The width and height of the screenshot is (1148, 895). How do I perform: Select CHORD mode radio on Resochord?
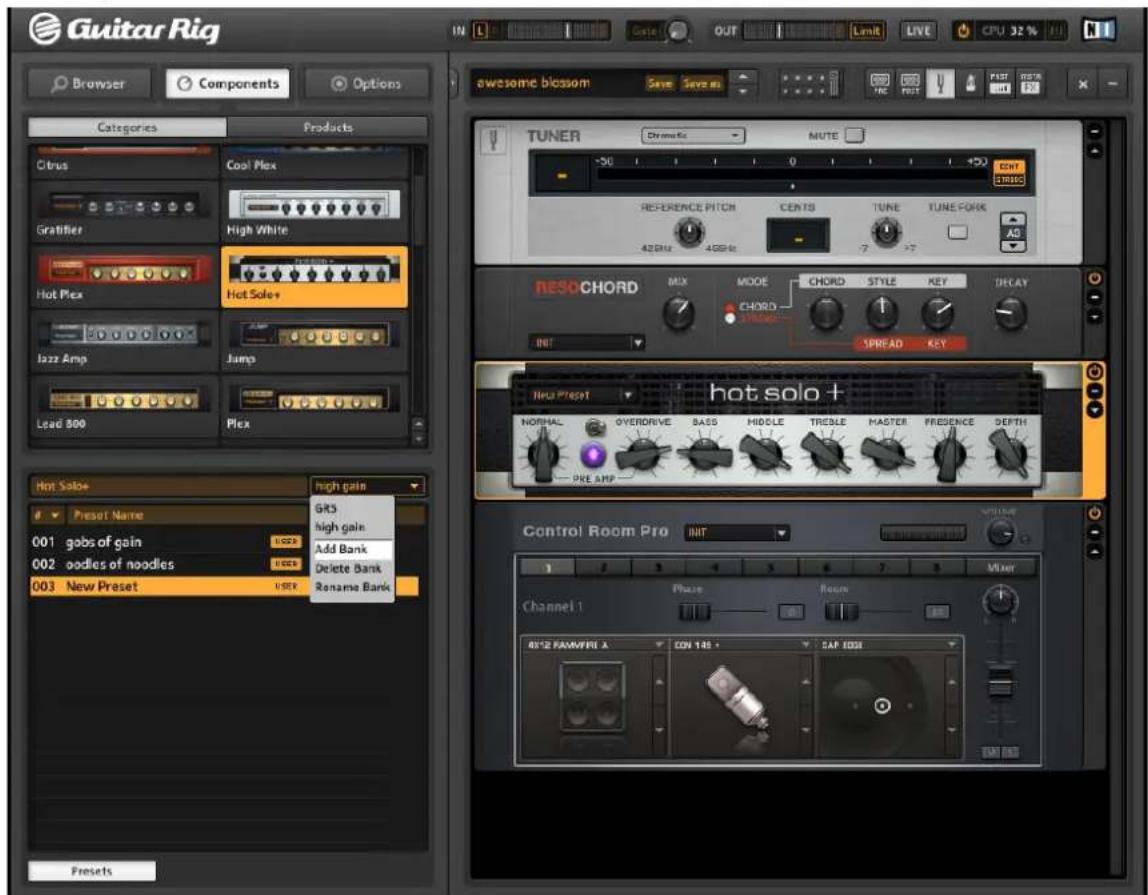point(730,308)
